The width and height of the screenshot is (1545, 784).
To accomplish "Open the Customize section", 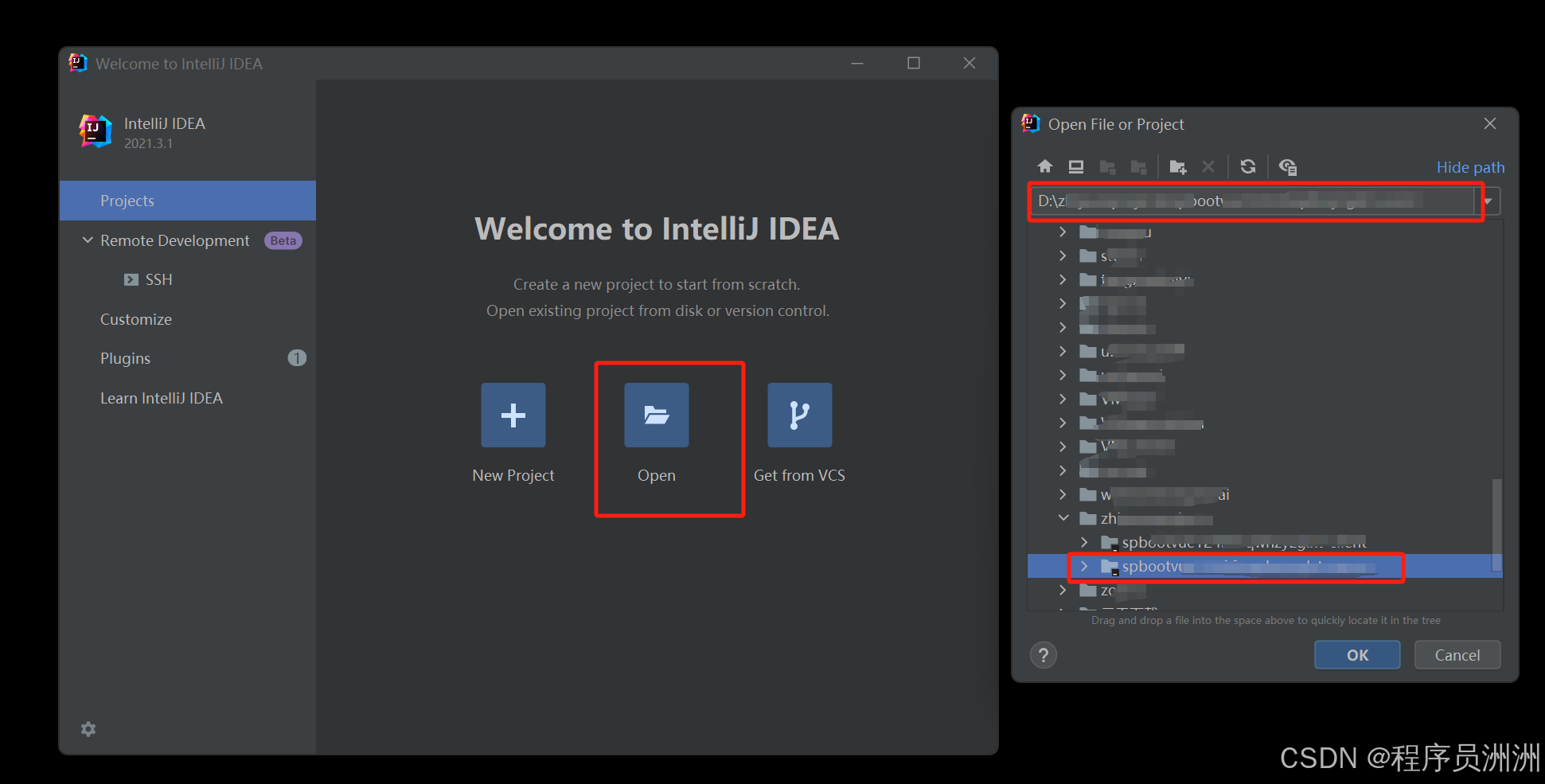I will (136, 319).
